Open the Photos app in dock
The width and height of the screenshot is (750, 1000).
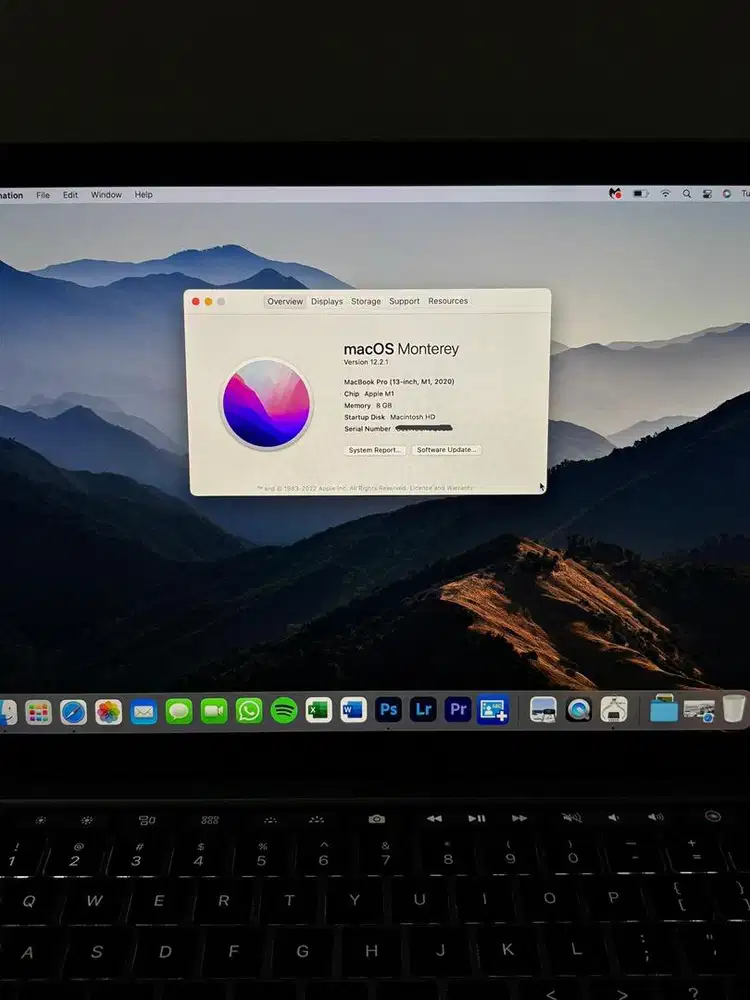pyautogui.click(x=108, y=712)
